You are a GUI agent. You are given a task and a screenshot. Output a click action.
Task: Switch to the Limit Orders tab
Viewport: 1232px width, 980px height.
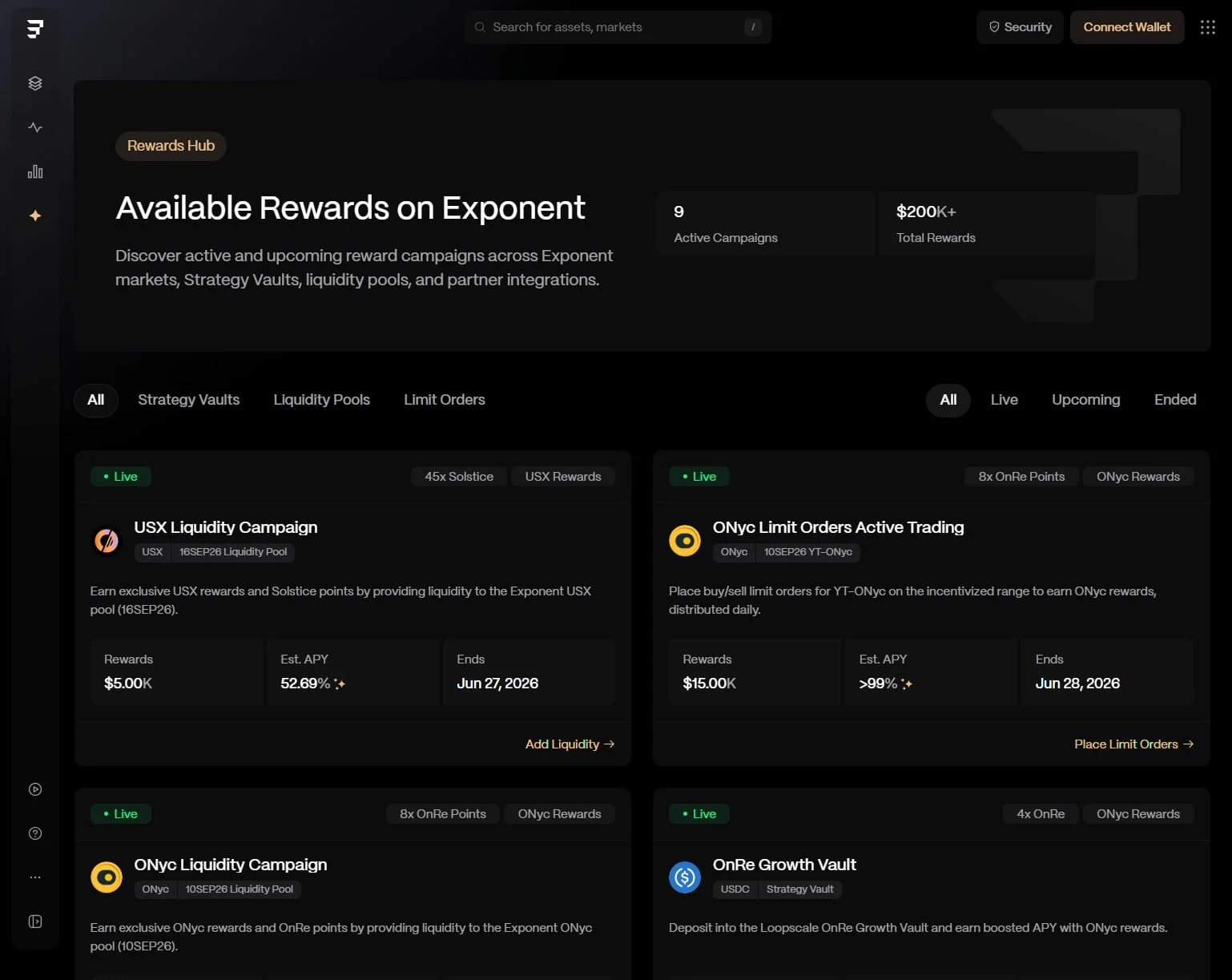445,400
